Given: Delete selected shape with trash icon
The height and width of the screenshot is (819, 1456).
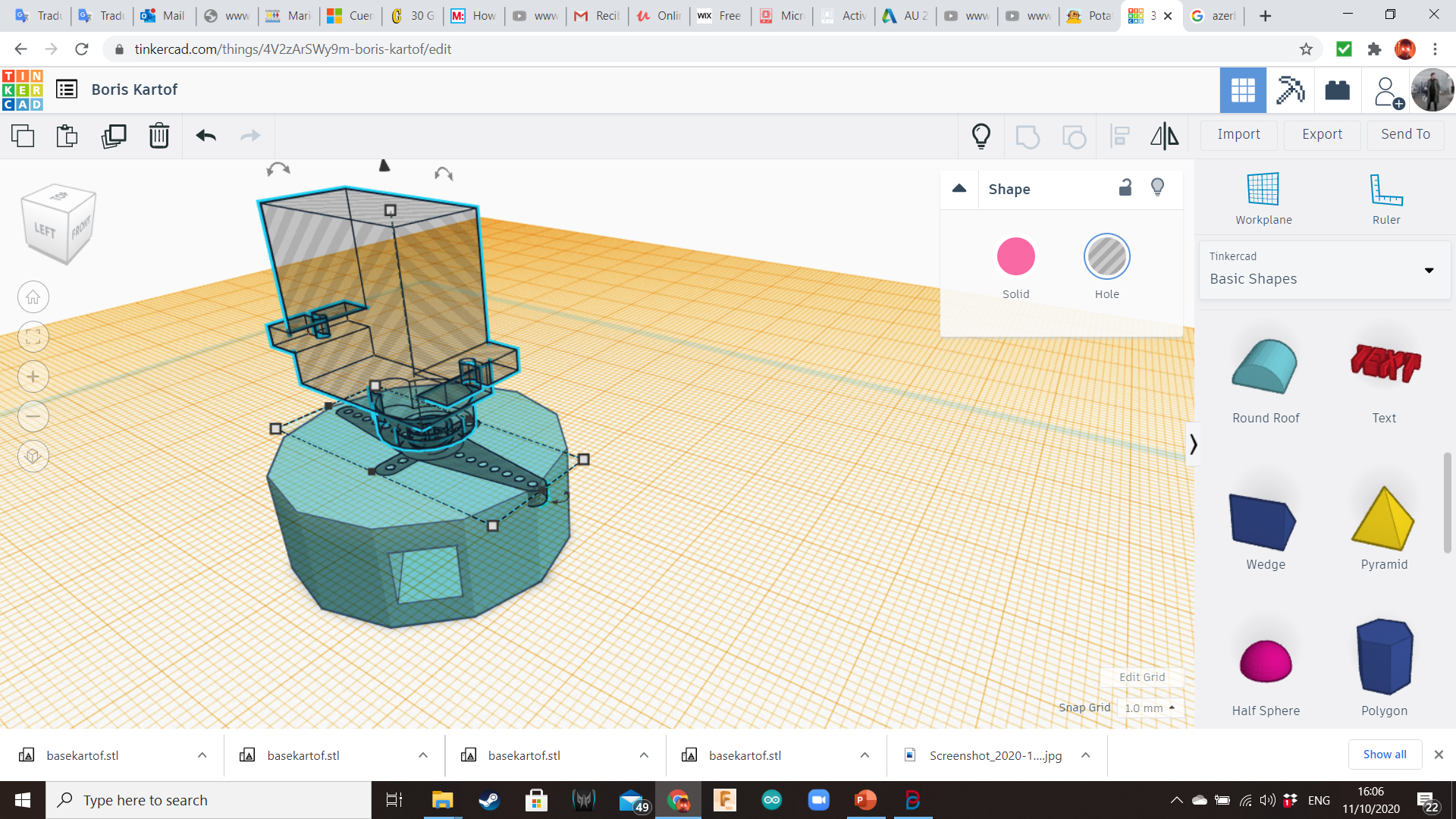Looking at the screenshot, I should pos(158,136).
